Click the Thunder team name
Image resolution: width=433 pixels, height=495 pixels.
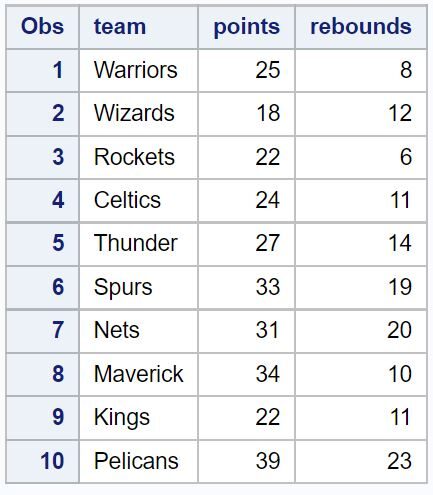tap(136, 243)
